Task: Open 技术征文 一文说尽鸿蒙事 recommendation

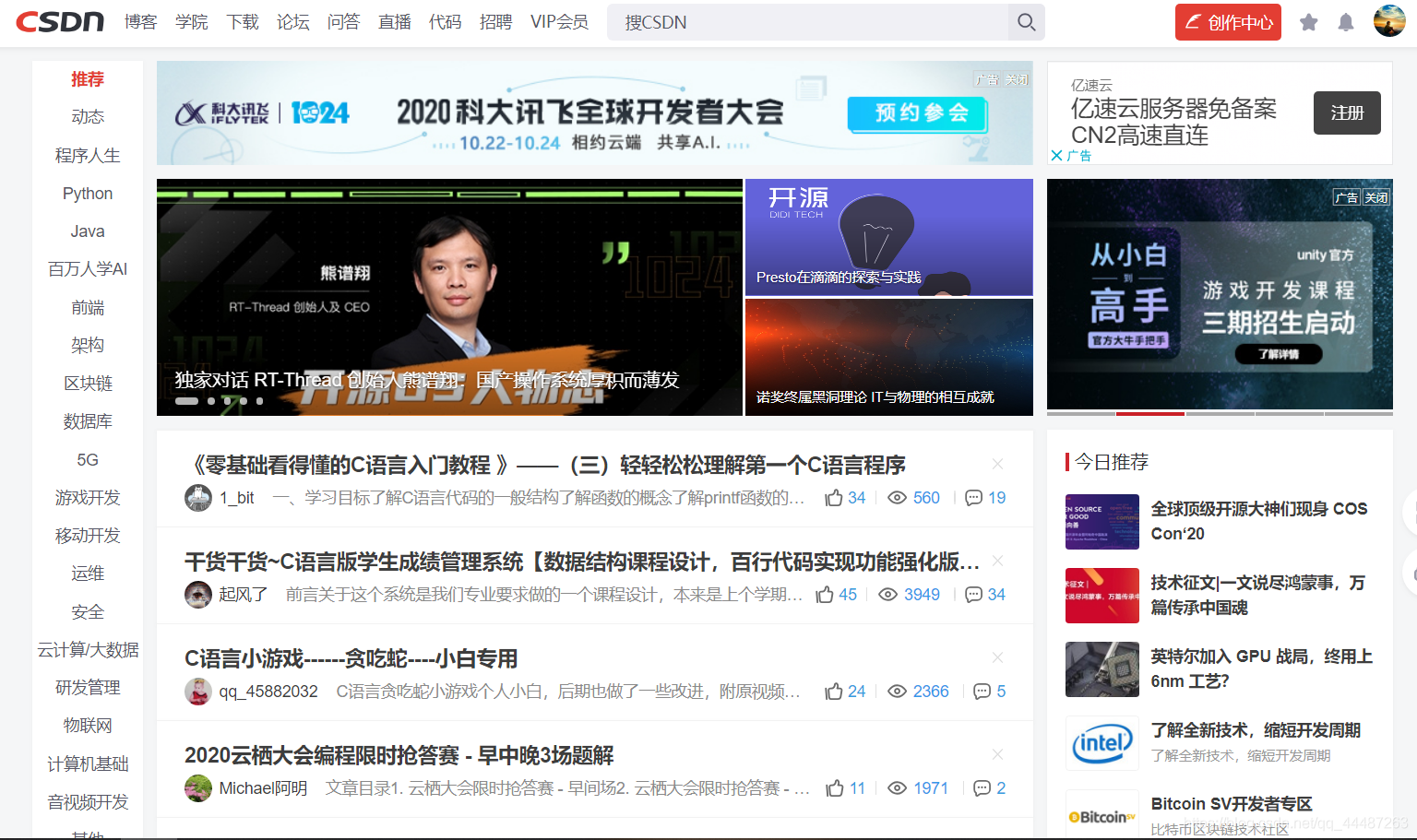Action: coord(1258,595)
